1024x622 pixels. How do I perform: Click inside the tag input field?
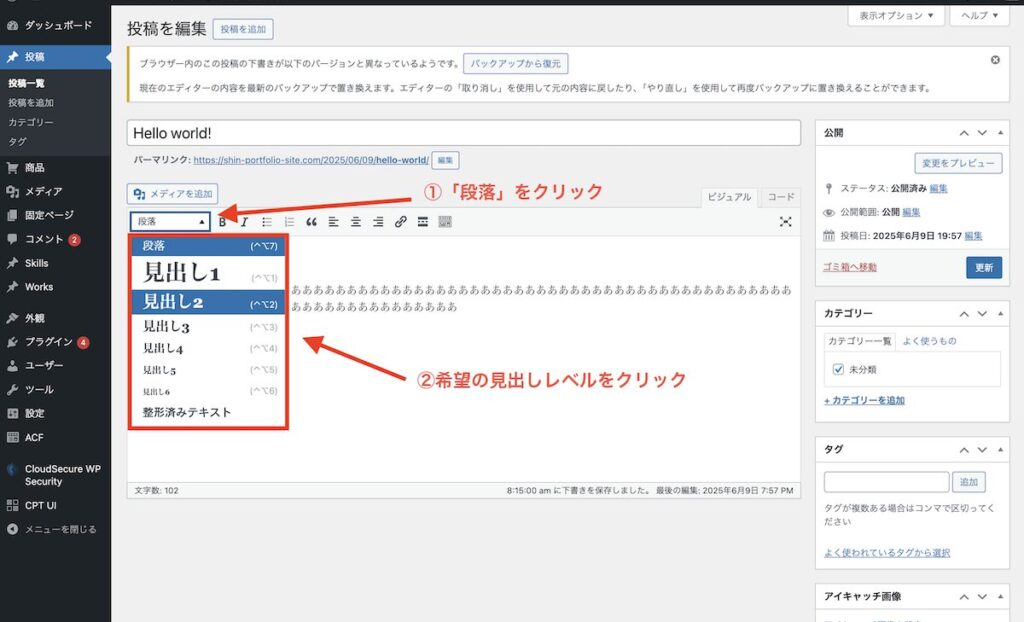click(x=885, y=481)
